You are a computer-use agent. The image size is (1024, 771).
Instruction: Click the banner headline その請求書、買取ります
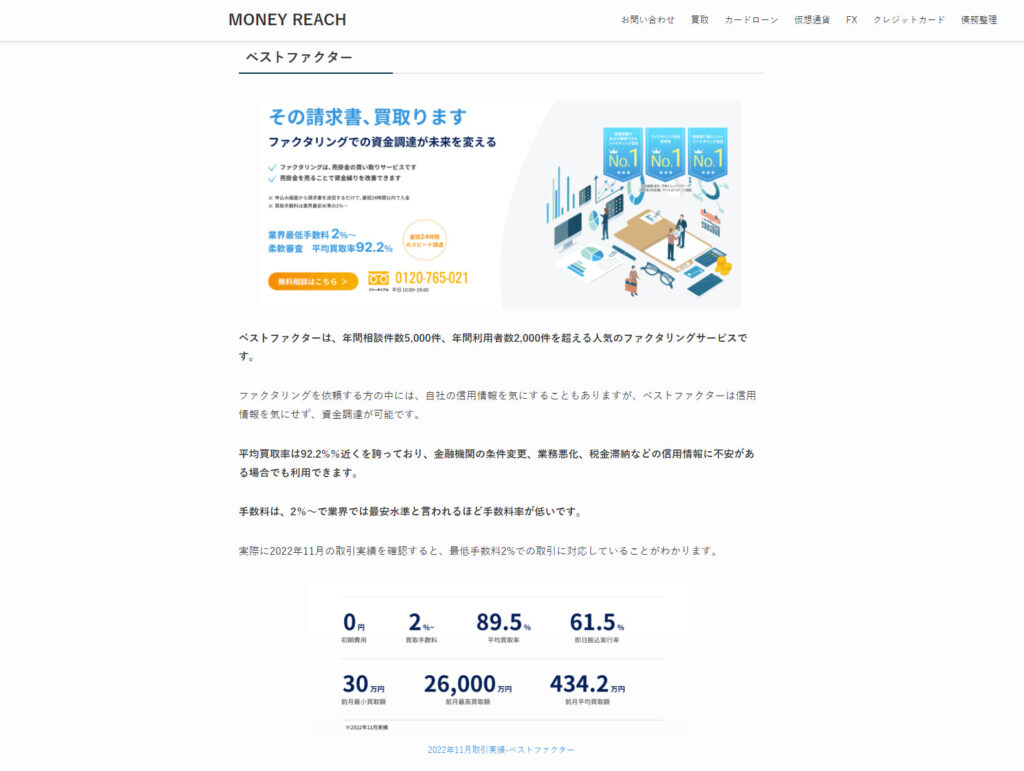pyautogui.click(x=368, y=117)
